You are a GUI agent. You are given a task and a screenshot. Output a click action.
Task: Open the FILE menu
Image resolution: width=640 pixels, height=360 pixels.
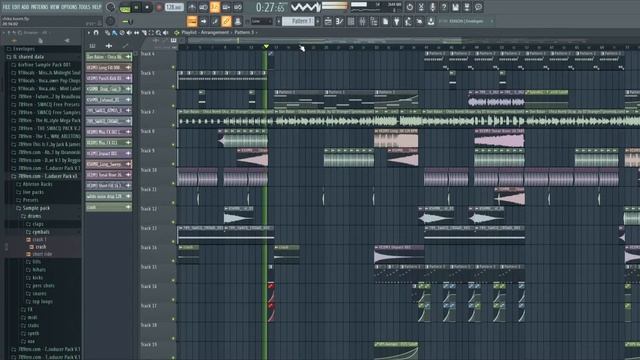click(7, 7)
